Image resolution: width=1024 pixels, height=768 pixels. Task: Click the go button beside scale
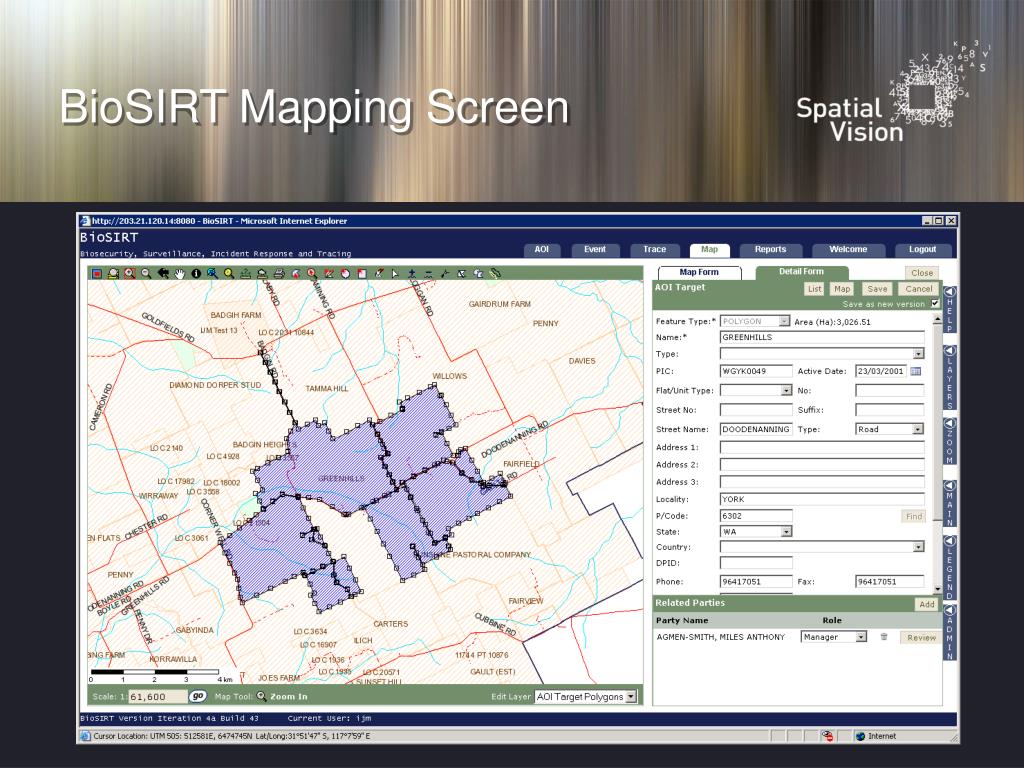click(198, 696)
